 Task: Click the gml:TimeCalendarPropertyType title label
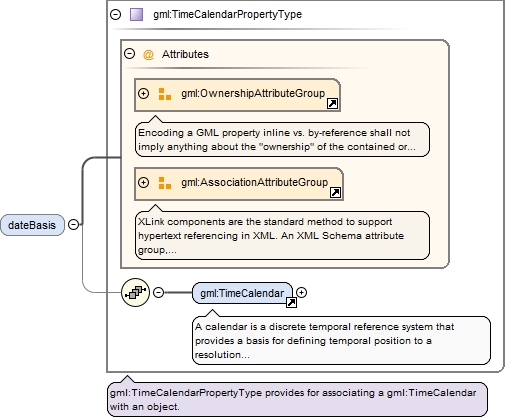click(x=228, y=14)
